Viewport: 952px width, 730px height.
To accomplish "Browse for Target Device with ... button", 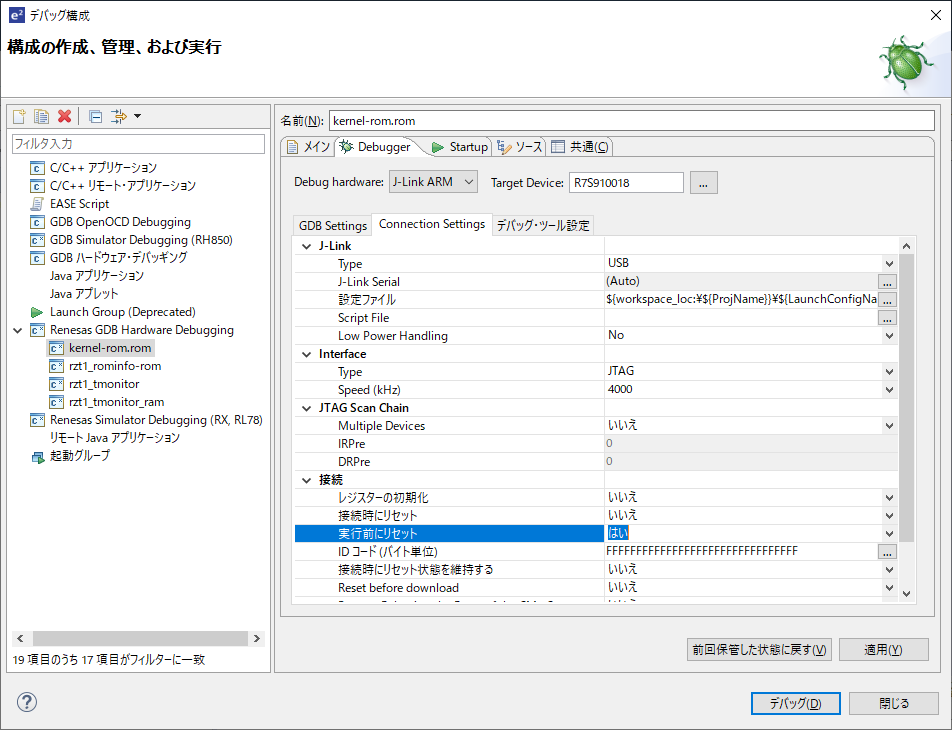I will click(704, 183).
